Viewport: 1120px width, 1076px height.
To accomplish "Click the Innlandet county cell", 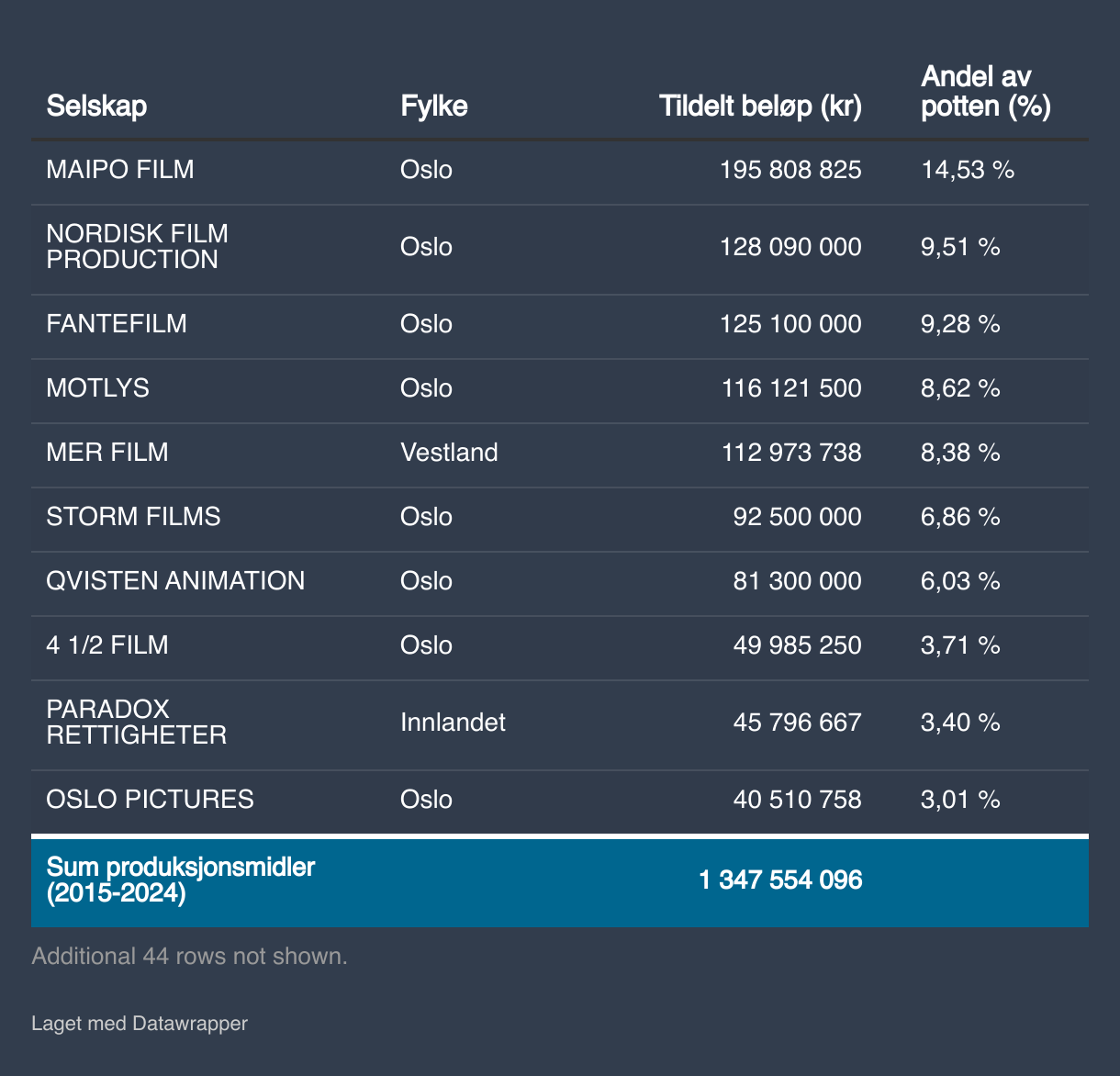I will [453, 723].
